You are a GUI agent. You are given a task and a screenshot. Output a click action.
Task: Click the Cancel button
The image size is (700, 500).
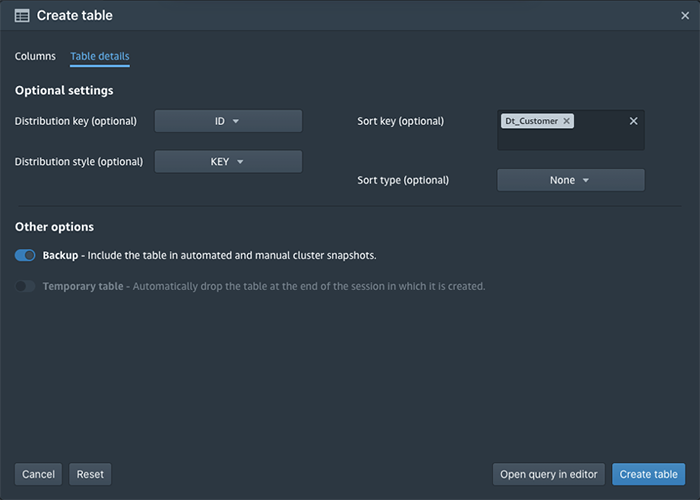click(38, 474)
